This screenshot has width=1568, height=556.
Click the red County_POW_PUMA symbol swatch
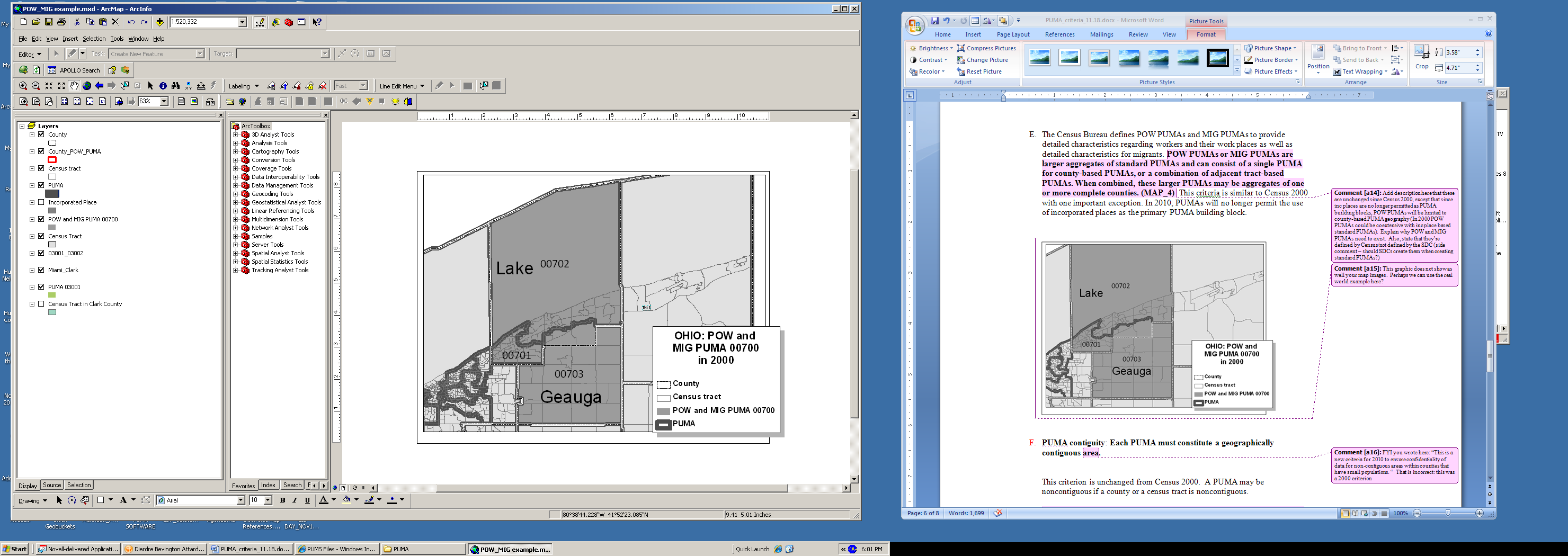click(x=52, y=160)
